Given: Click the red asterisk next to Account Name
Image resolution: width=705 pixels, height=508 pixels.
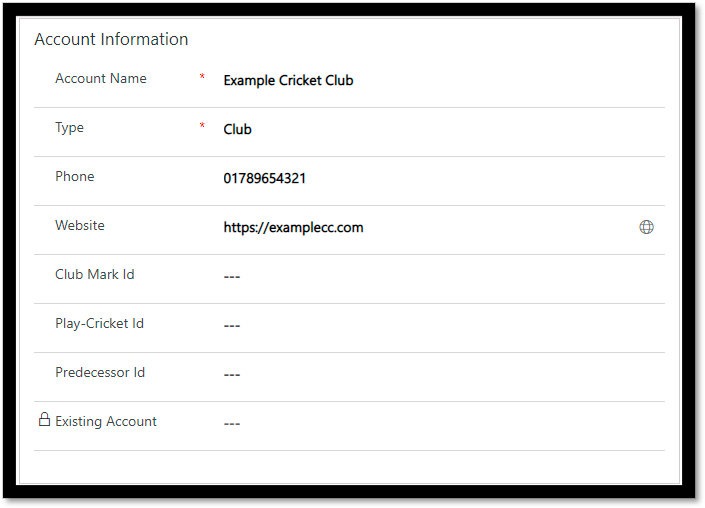Looking at the screenshot, I should 202,76.
